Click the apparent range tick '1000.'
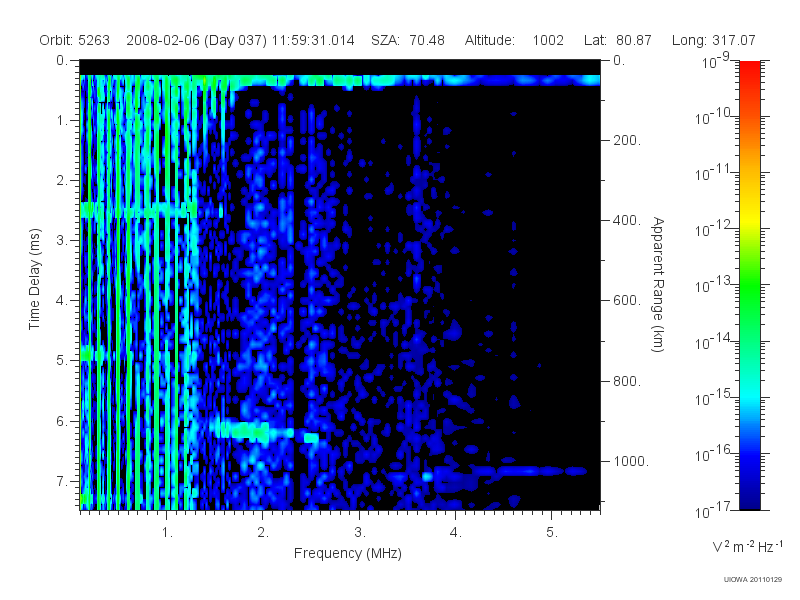 (x=631, y=461)
